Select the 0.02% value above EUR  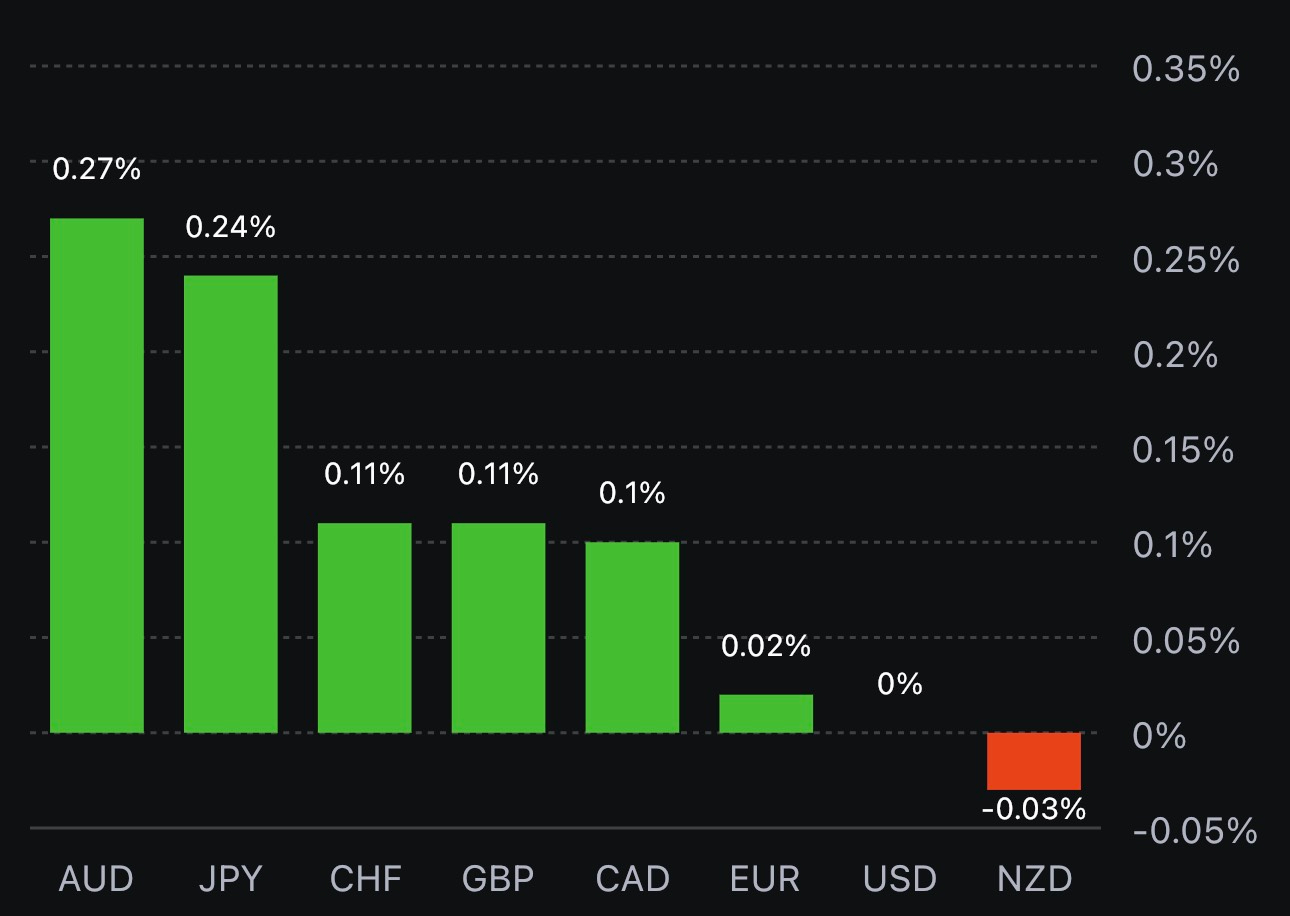(766, 646)
